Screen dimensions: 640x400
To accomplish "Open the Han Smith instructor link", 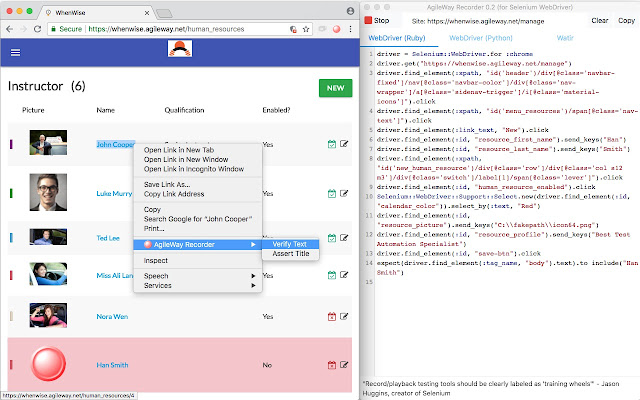I will pyautogui.click(x=112, y=365).
